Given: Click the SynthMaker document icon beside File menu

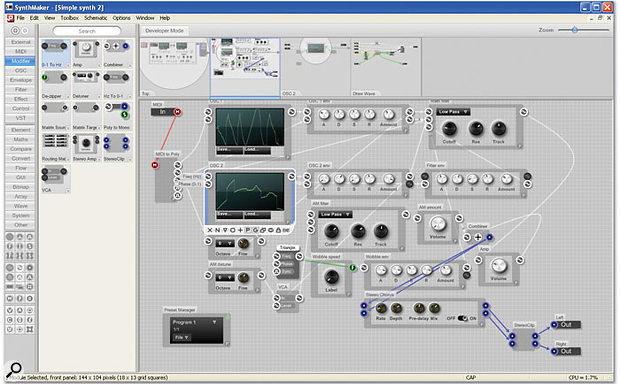Looking at the screenshot, I should click(x=10, y=18).
